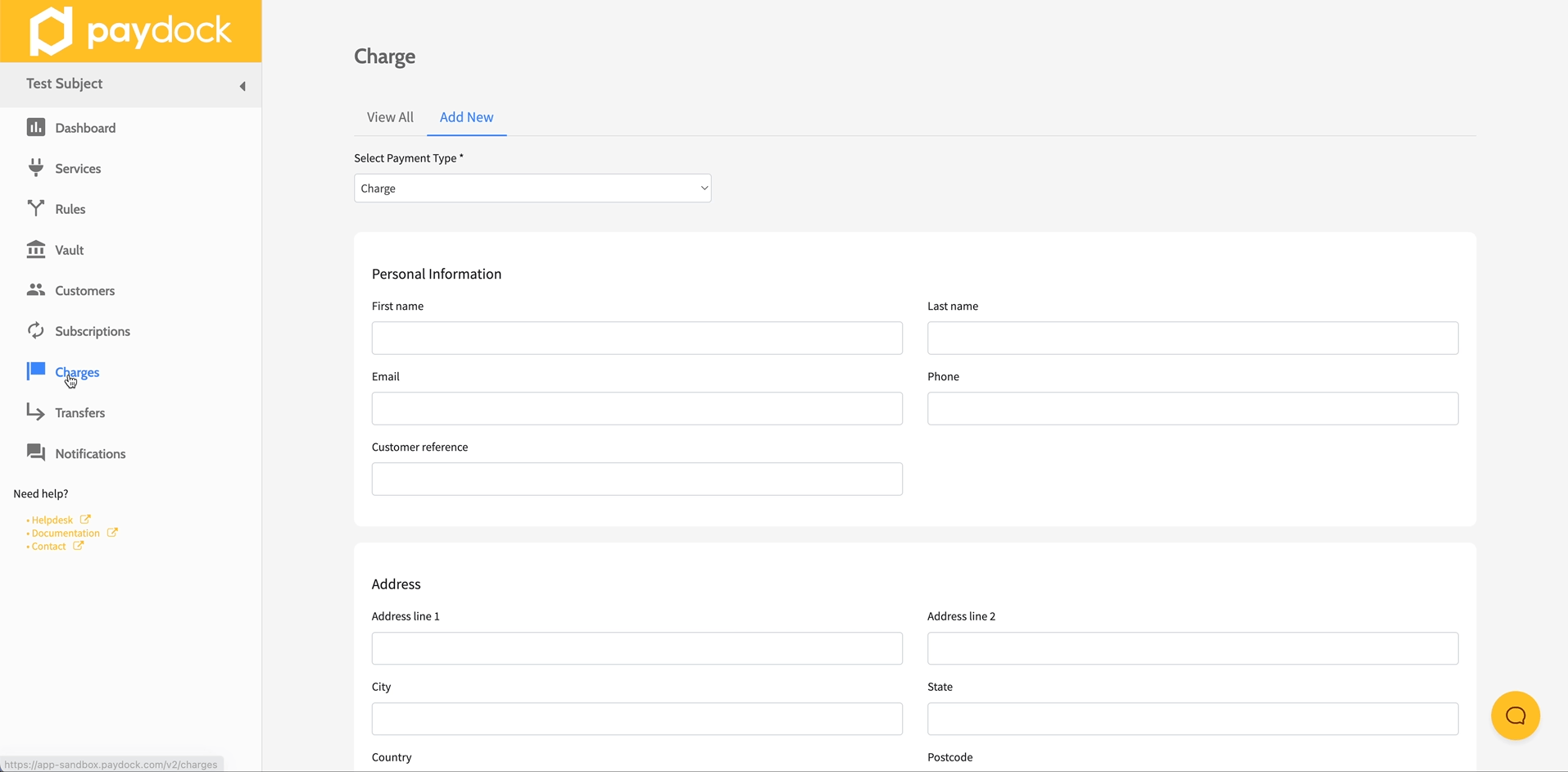Click the Dashboard chart icon in sidebar
Image resolution: width=1568 pixels, height=772 pixels.
coord(35,127)
